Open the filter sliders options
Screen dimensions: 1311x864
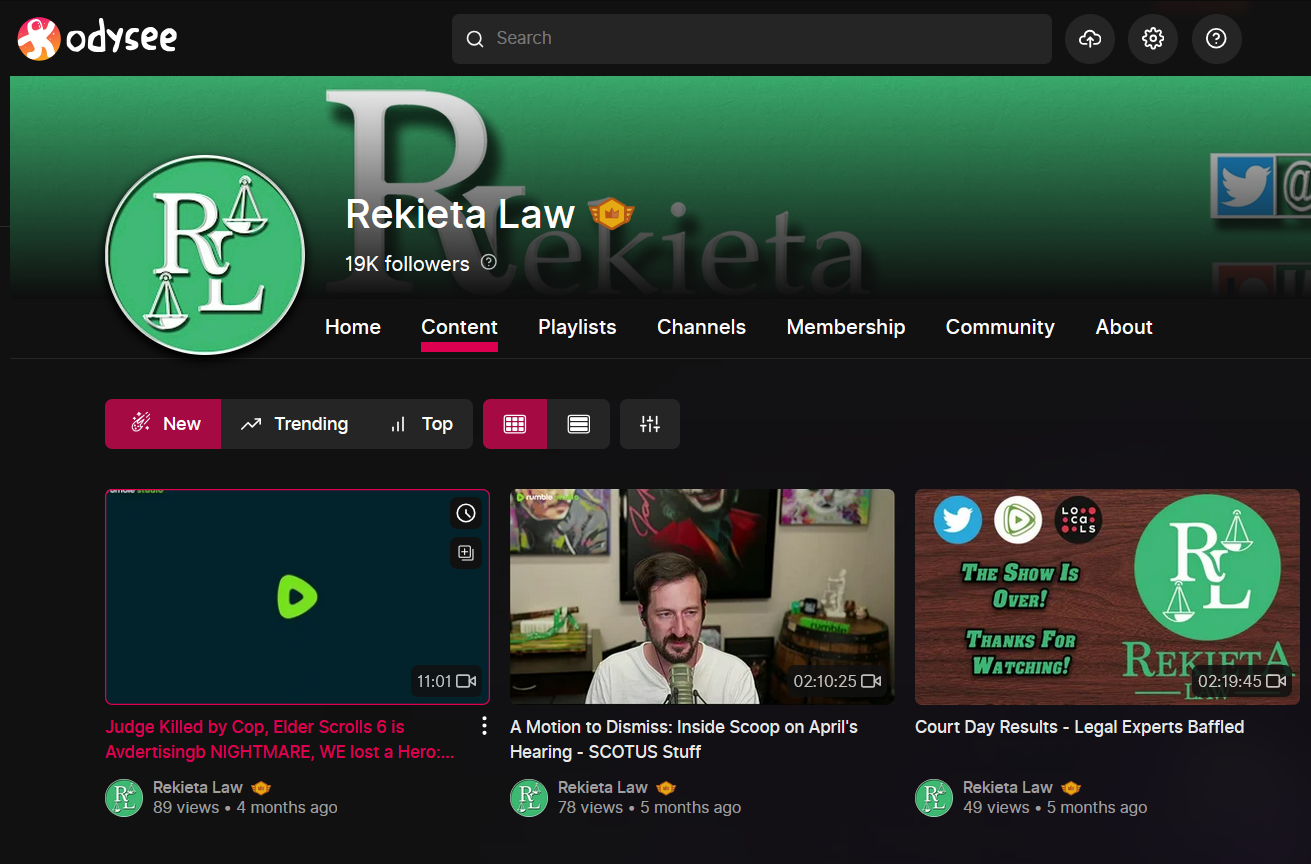(650, 424)
